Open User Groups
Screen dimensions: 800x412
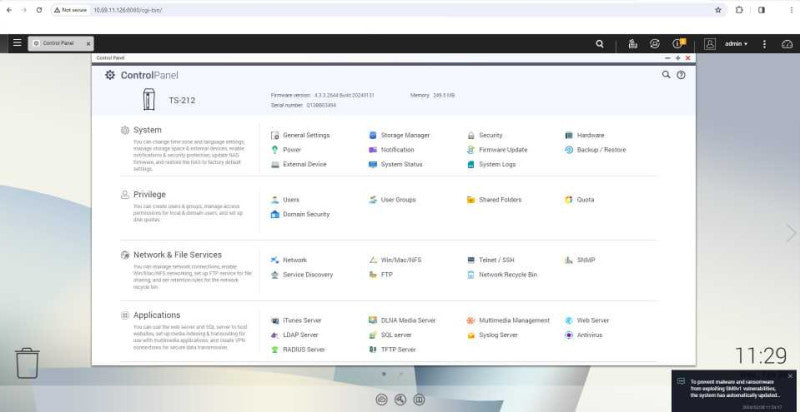[392, 200]
